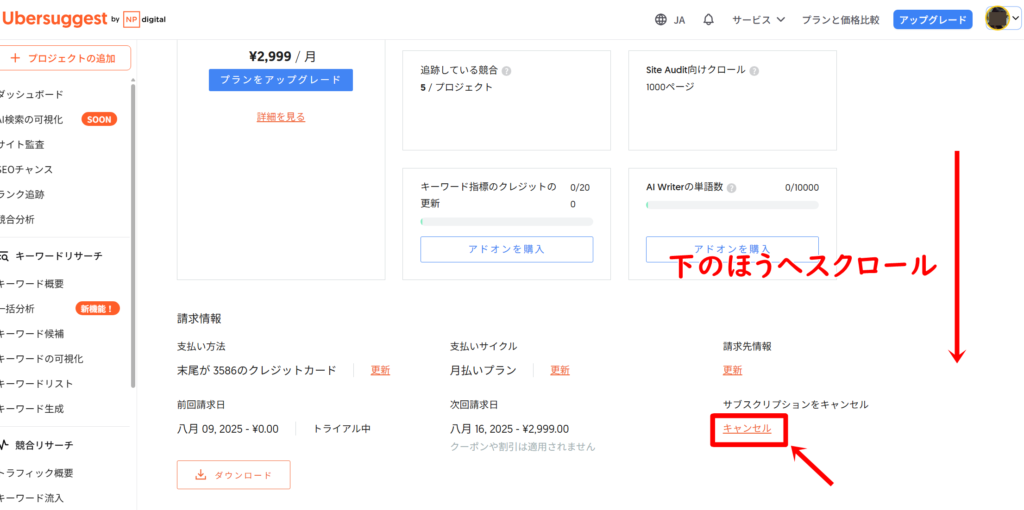The height and width of the screenshot is (510, 1024).
Task: Click 末尾が 3586のクレジットカード text
Action: pos(257,370)
